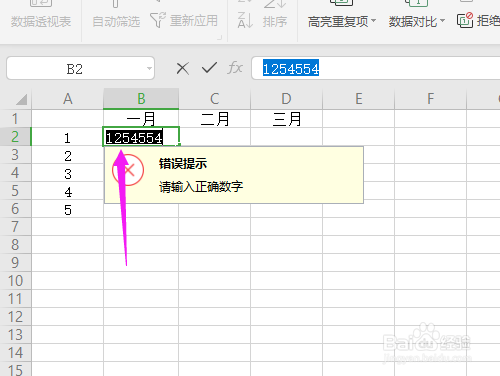The image size is (500, 376).
Task: Click the fx insert function icon
Action: click(x=235, y=68)
